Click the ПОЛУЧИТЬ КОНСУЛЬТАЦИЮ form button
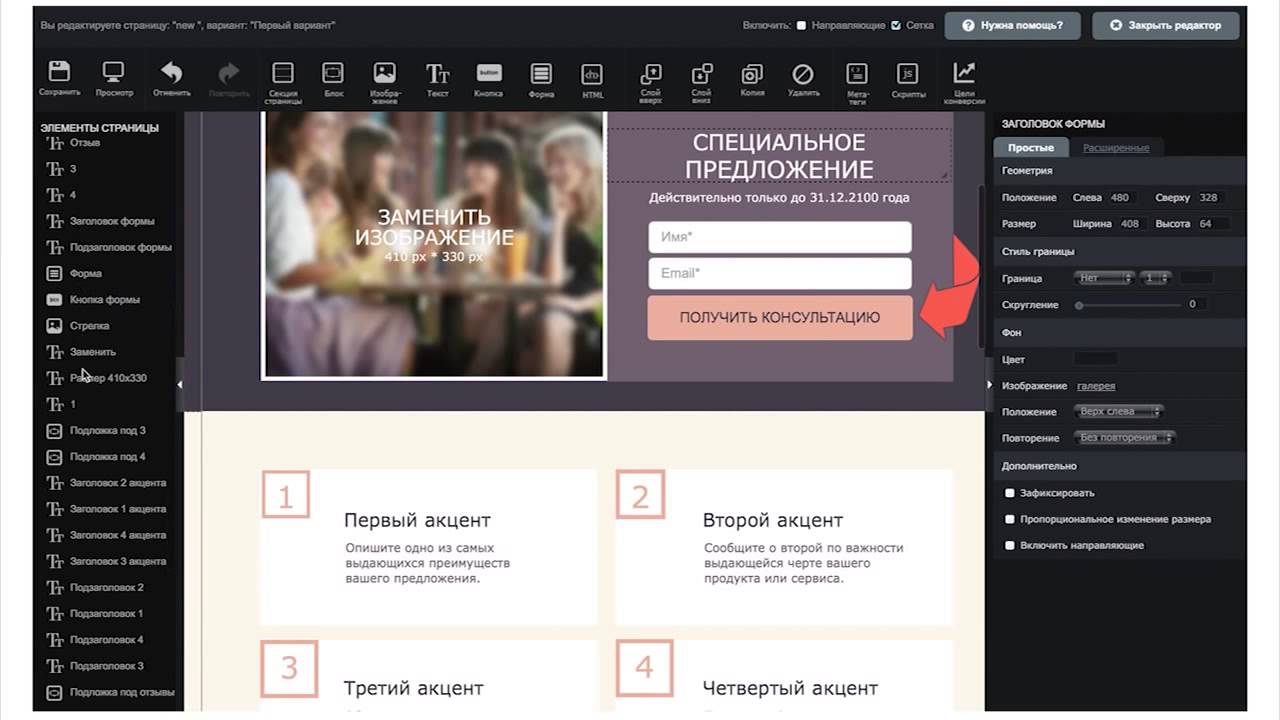Image resolution: width=1280 pixels, height=720 pixels. point(780,318)
